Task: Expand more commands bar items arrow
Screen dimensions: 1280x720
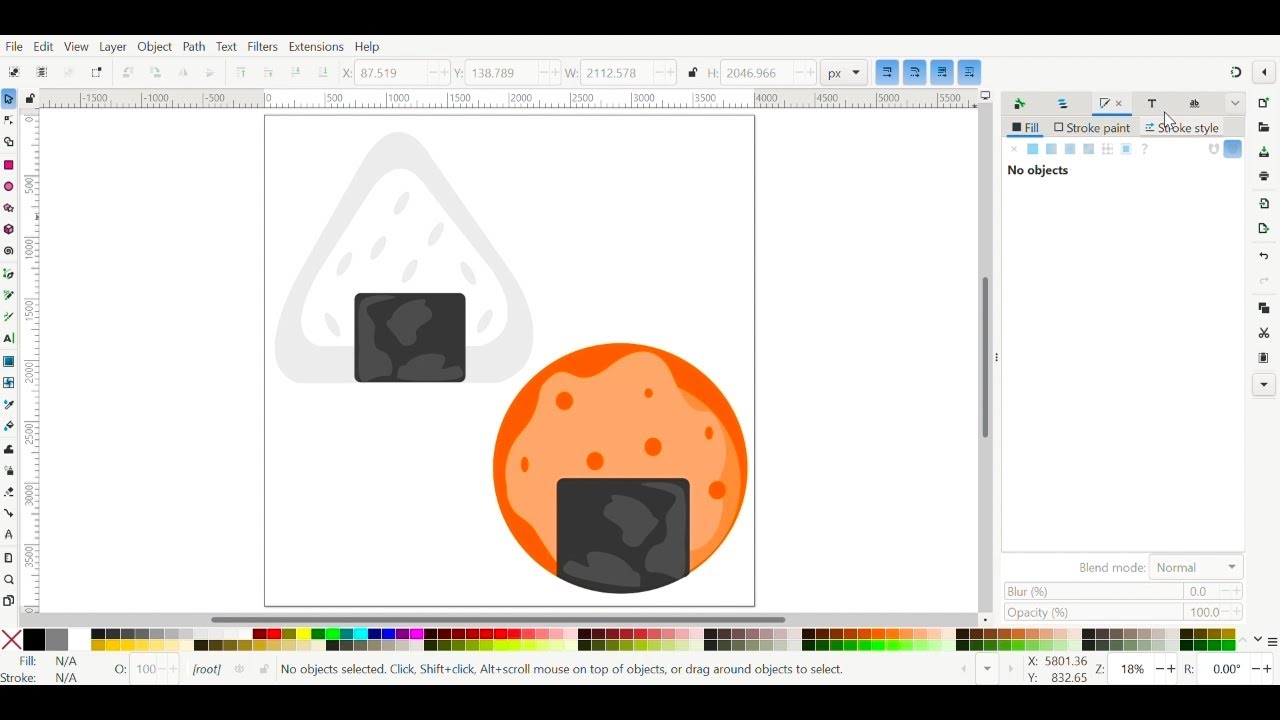Action: 1264,385
